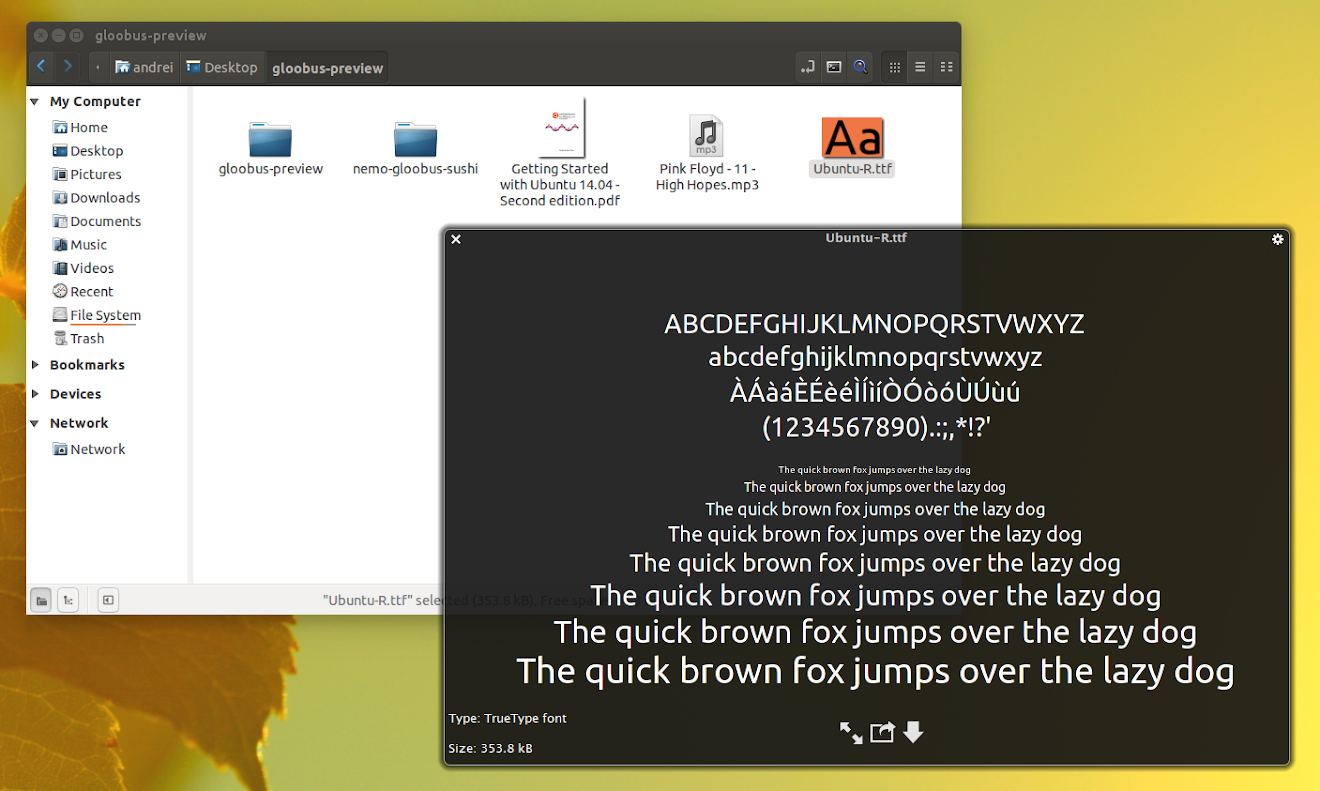Select the nemo-gloobus-sushi folder icon
The height and width of the screenshot is (791, 1320).
click(415, 139)
